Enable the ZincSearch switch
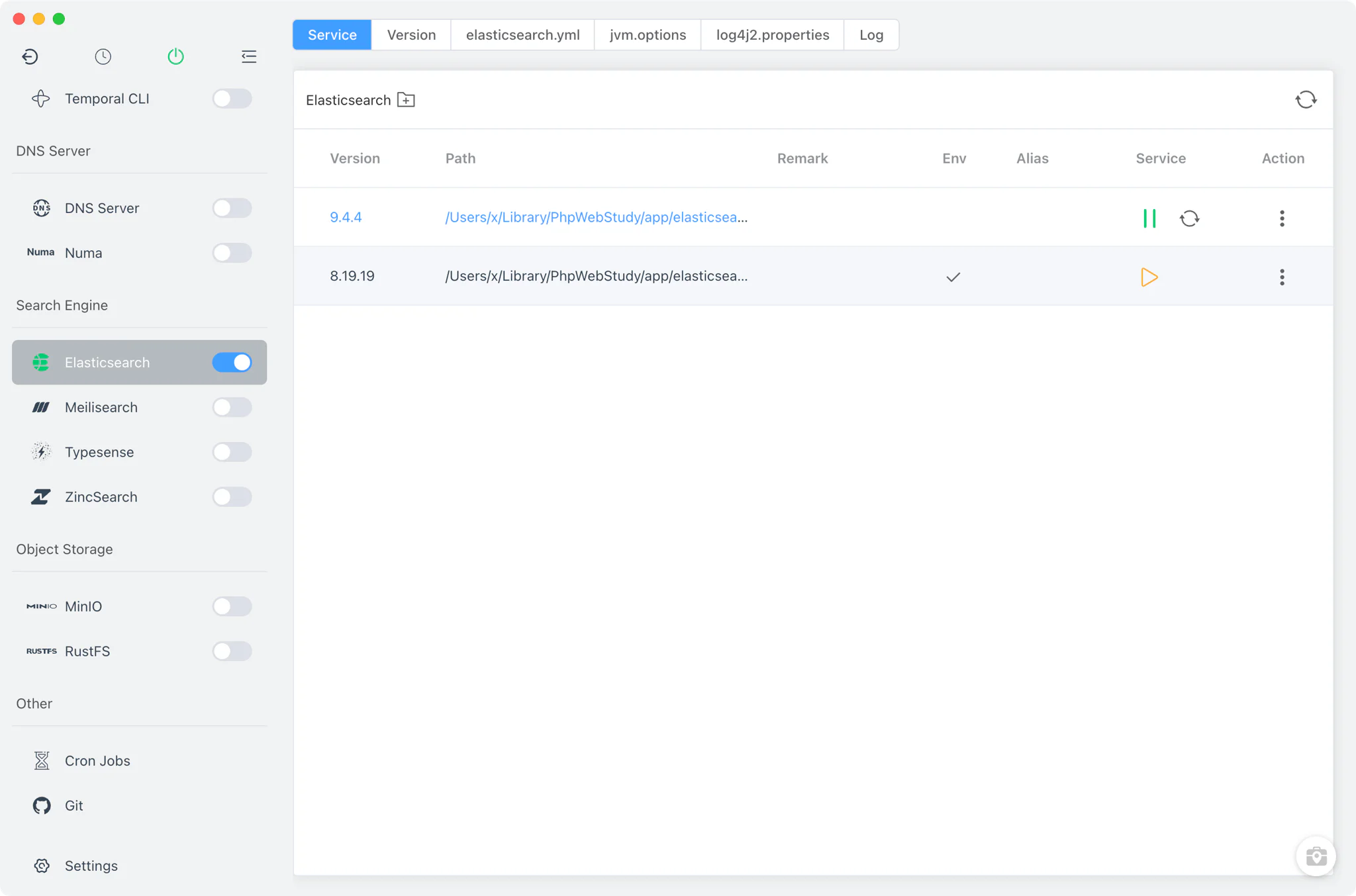The height and width of the screenshot is (896, 1356). 232,497
